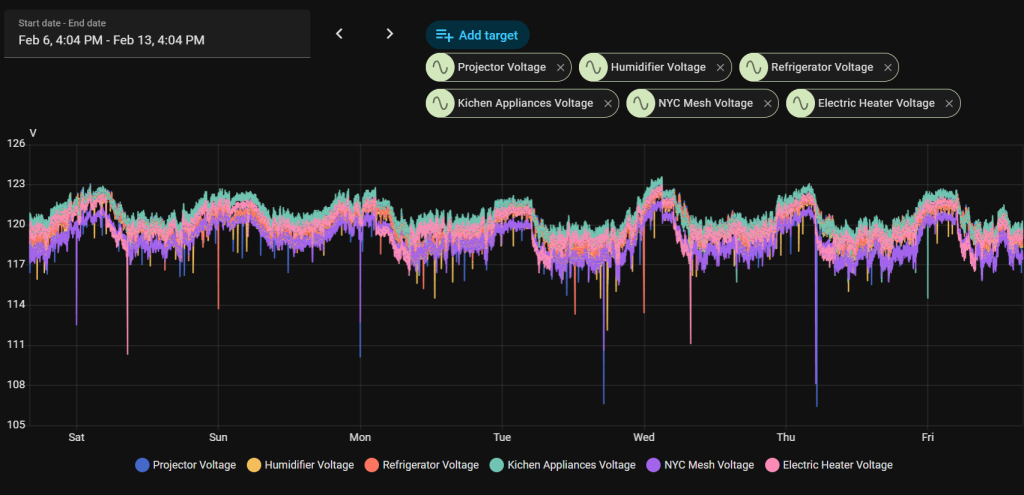Click the wave icon on Projector Voltage chip
Screen dimensions: 1024x495
(440, 67)
